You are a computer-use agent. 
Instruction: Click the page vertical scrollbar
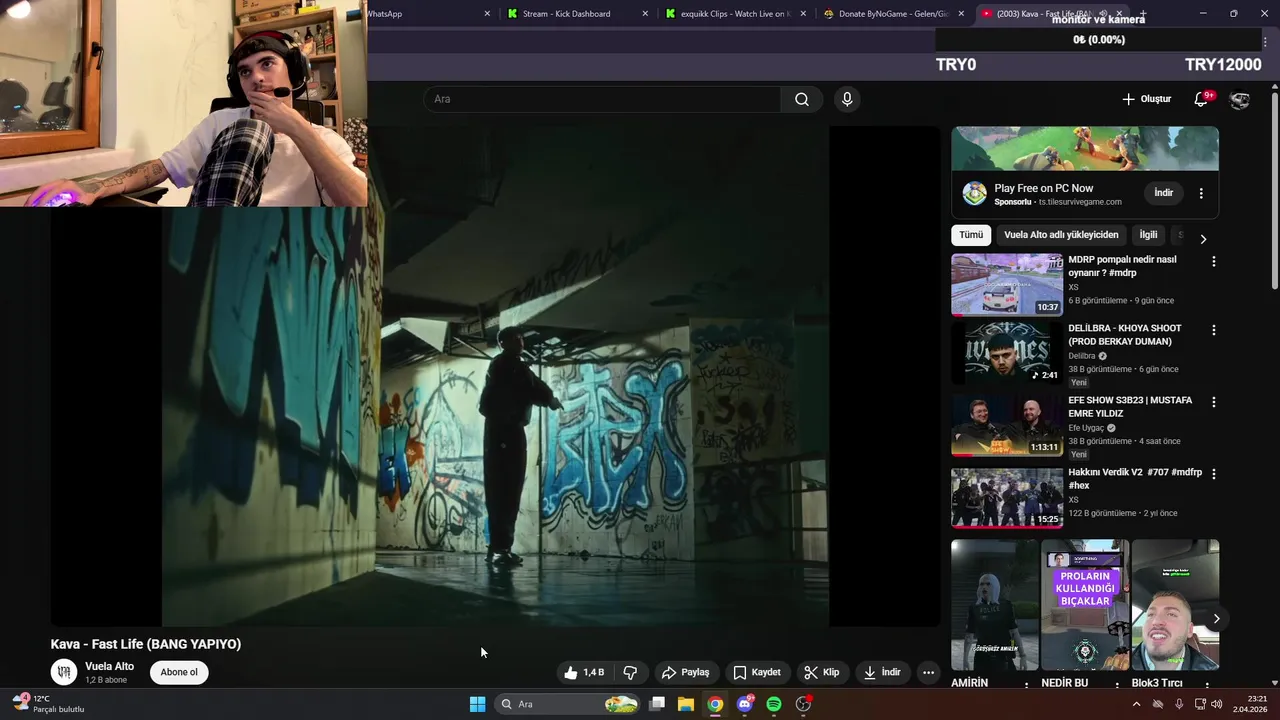coord(1275,190)
